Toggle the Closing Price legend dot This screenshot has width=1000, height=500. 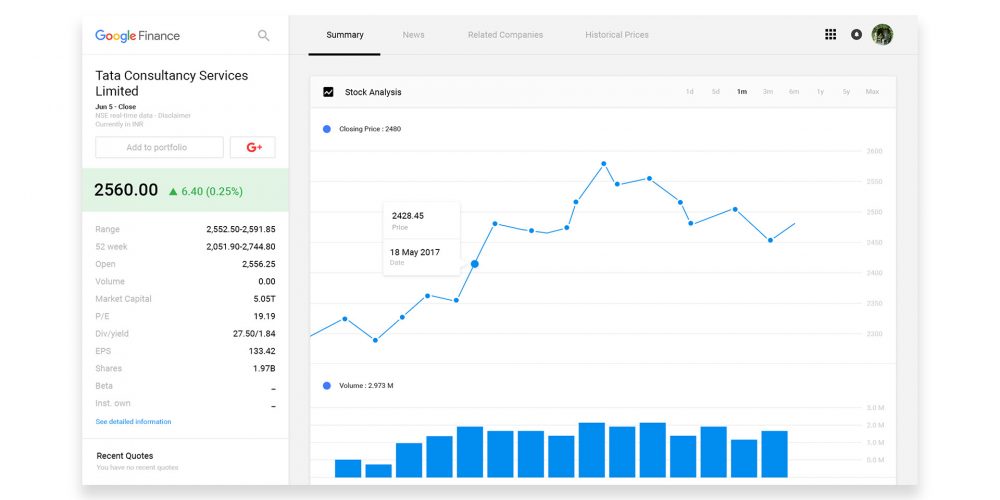[x=327, y=129]
